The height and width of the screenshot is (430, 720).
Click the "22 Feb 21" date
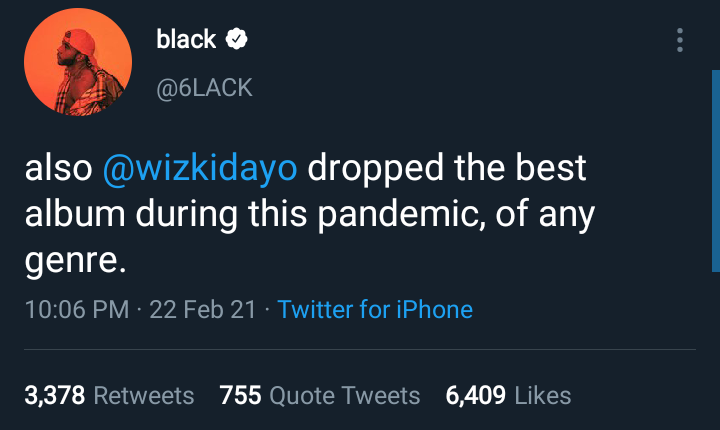[x=201, y=309]
